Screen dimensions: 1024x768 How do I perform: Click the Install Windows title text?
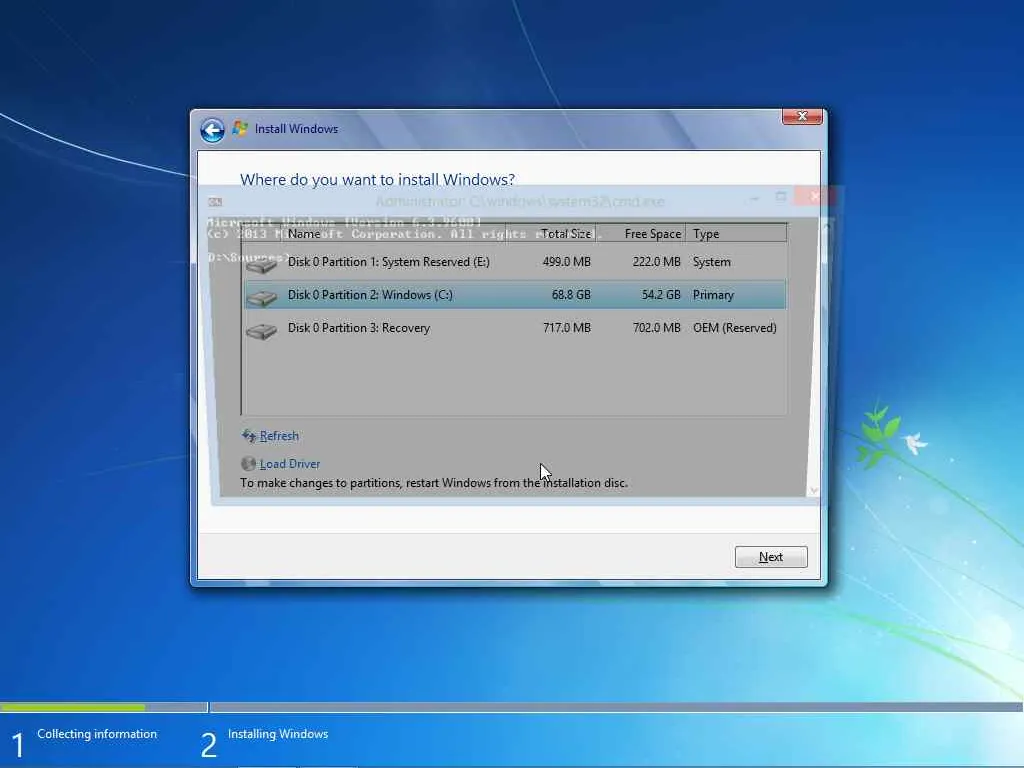click(x=296, y=129)
